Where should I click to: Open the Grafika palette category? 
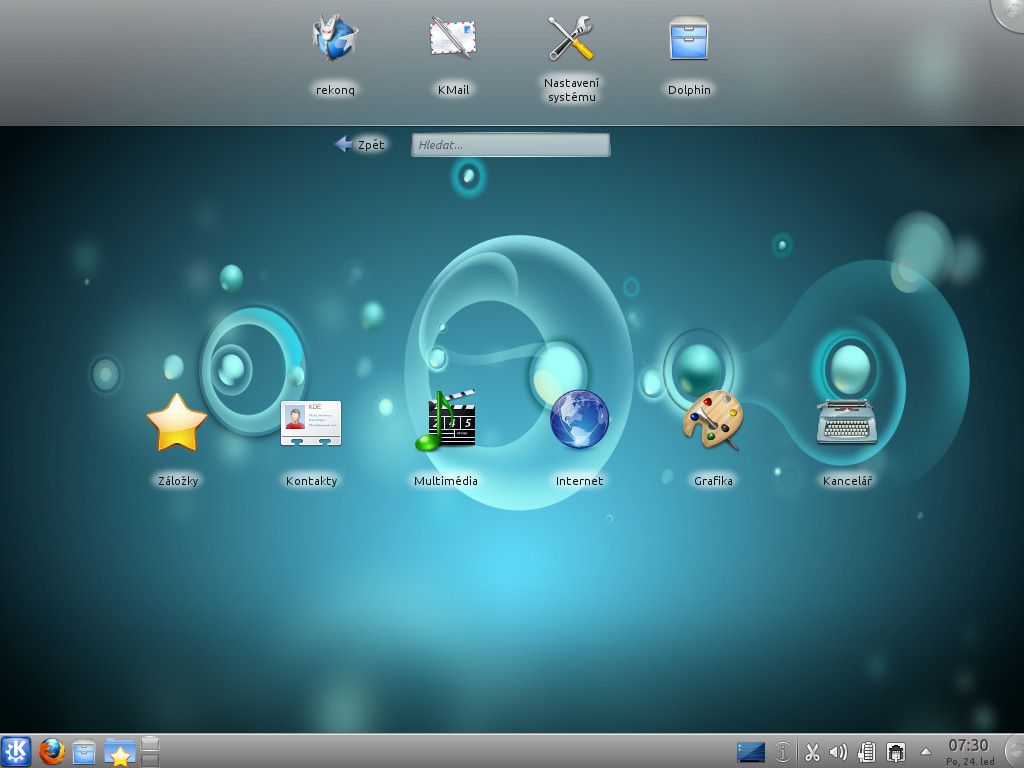(x=713, y=420)
